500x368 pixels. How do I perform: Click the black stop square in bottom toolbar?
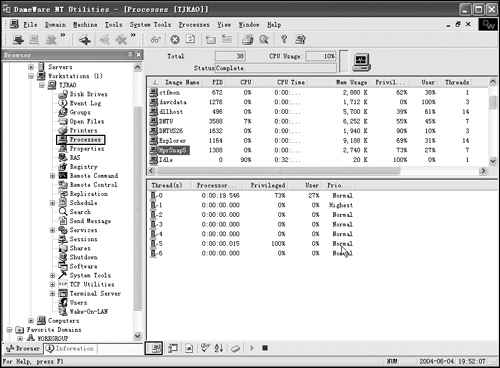[x=265, y=348]
